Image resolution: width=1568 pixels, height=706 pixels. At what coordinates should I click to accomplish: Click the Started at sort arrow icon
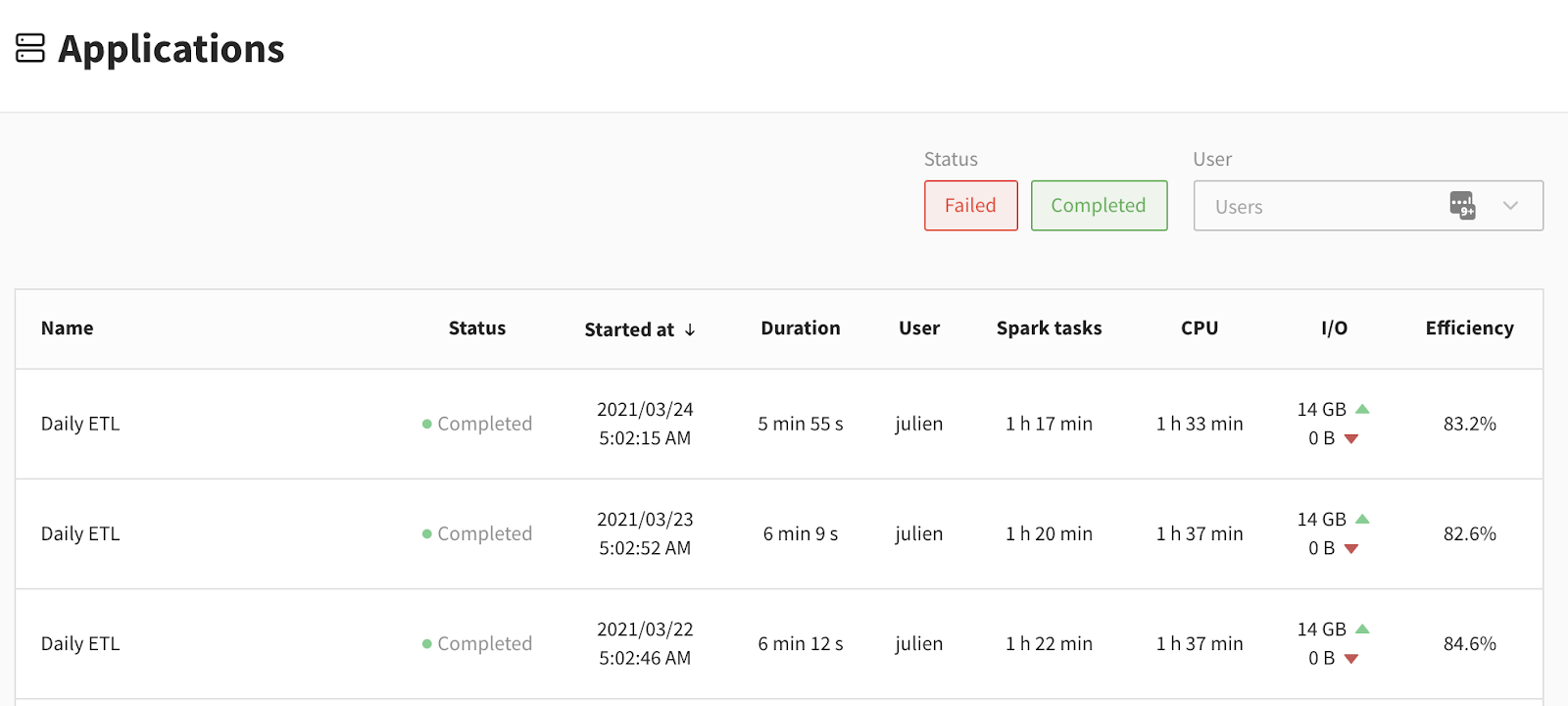(690, 330)
